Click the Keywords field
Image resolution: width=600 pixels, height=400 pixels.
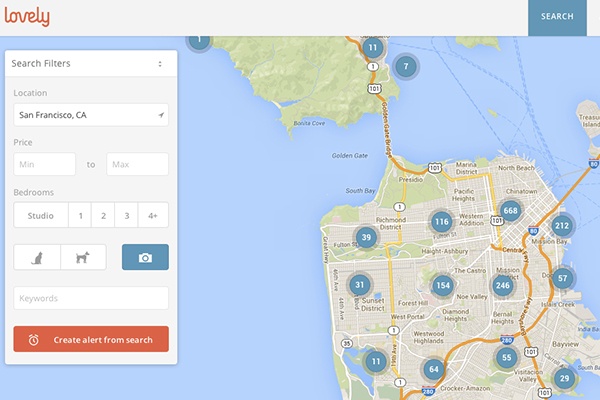[91, 298]
